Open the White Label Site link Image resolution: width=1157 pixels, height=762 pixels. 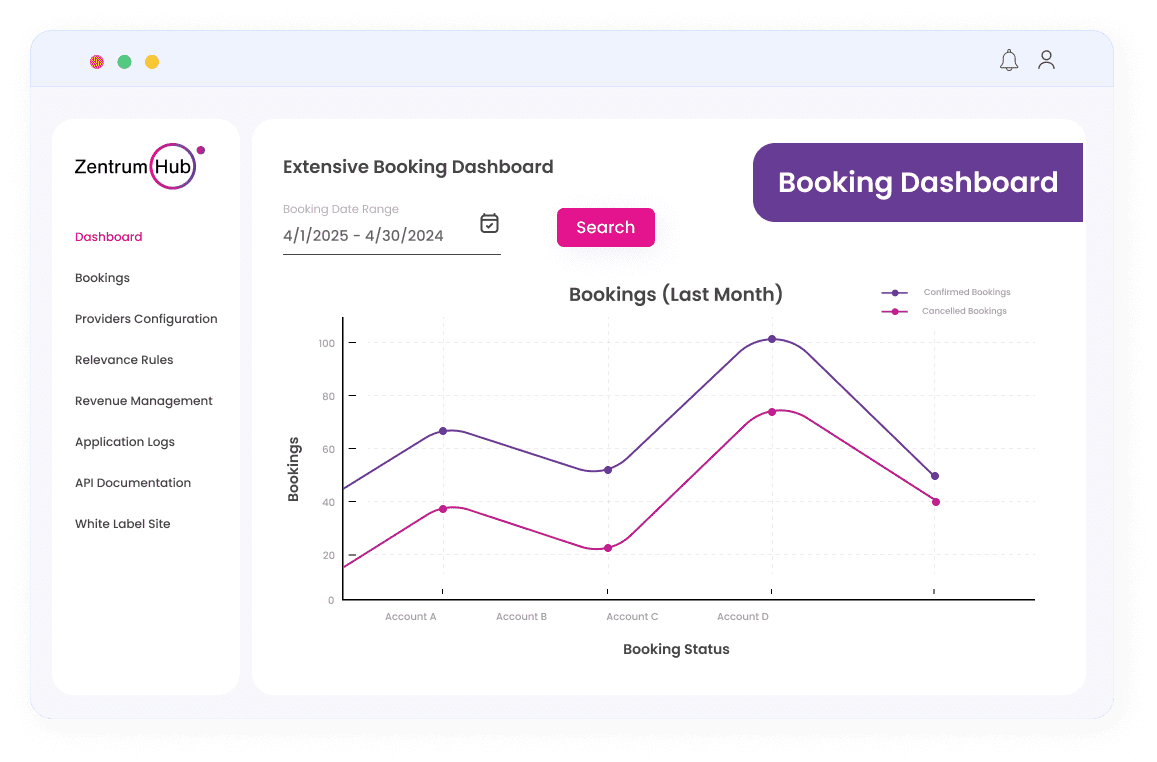pos(122,523)
